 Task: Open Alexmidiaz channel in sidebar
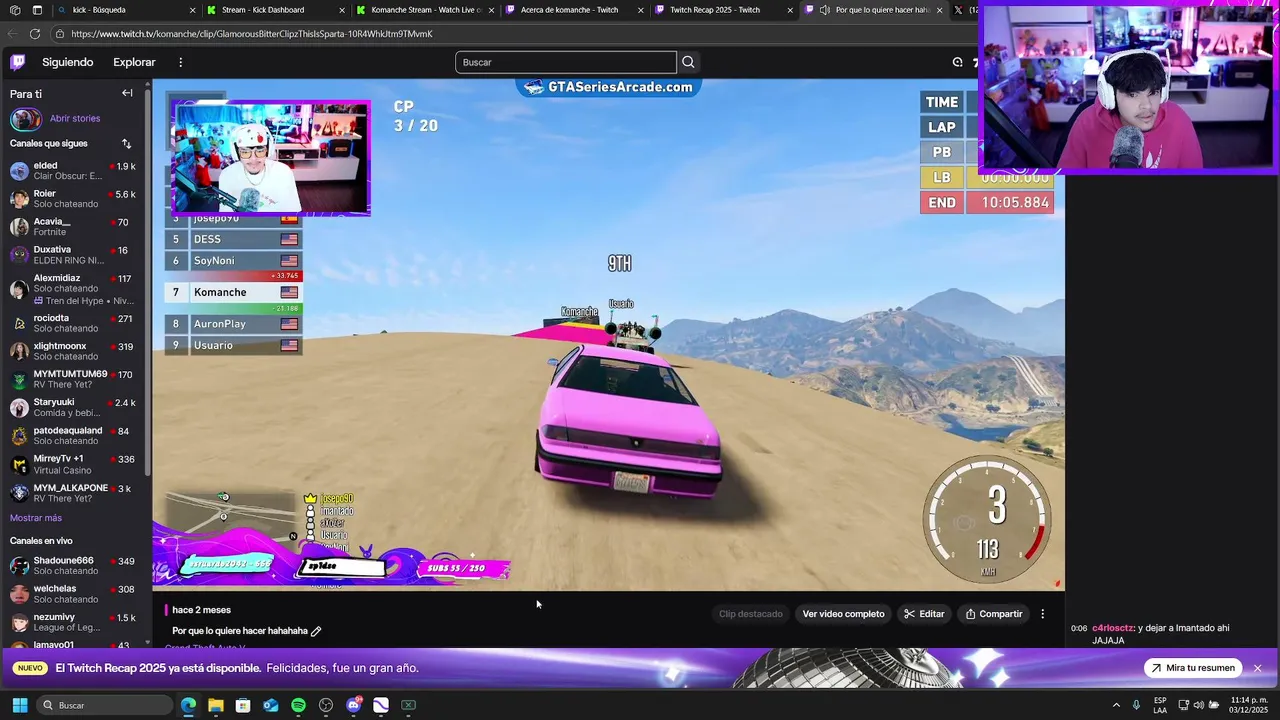(x=74, y=289)
